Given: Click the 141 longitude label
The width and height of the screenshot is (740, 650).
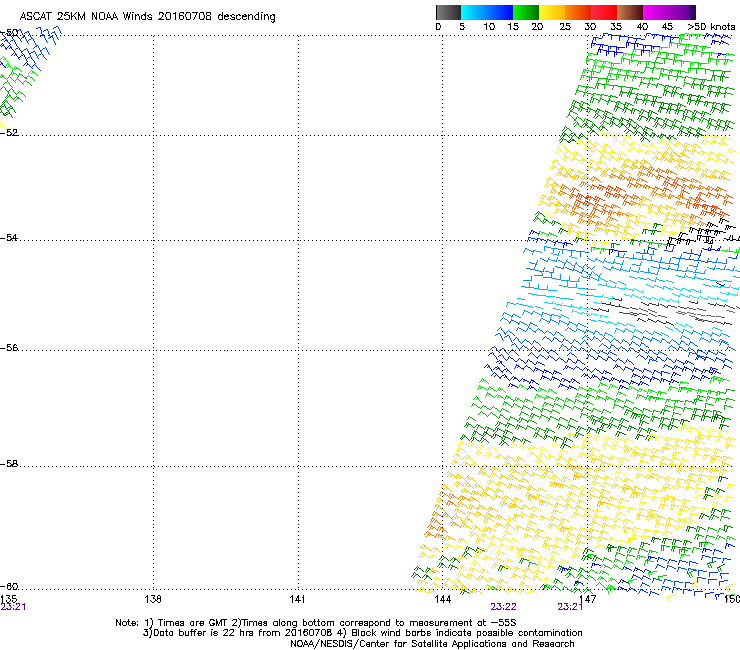Looking at the screenshot, I should pos(297,599).
